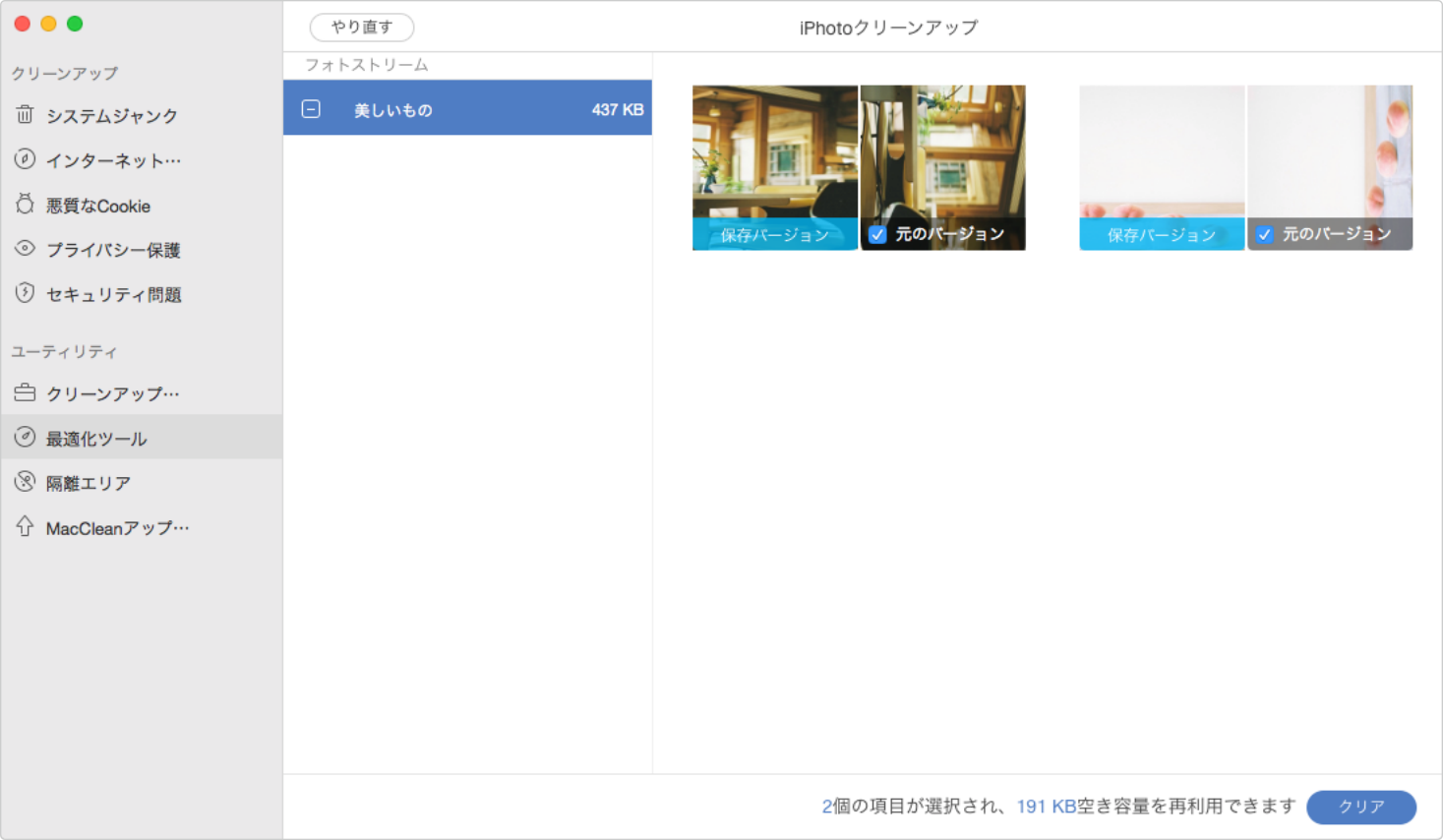Click the privacy protection eye icon
The image size is (1443, 840).
25,249
